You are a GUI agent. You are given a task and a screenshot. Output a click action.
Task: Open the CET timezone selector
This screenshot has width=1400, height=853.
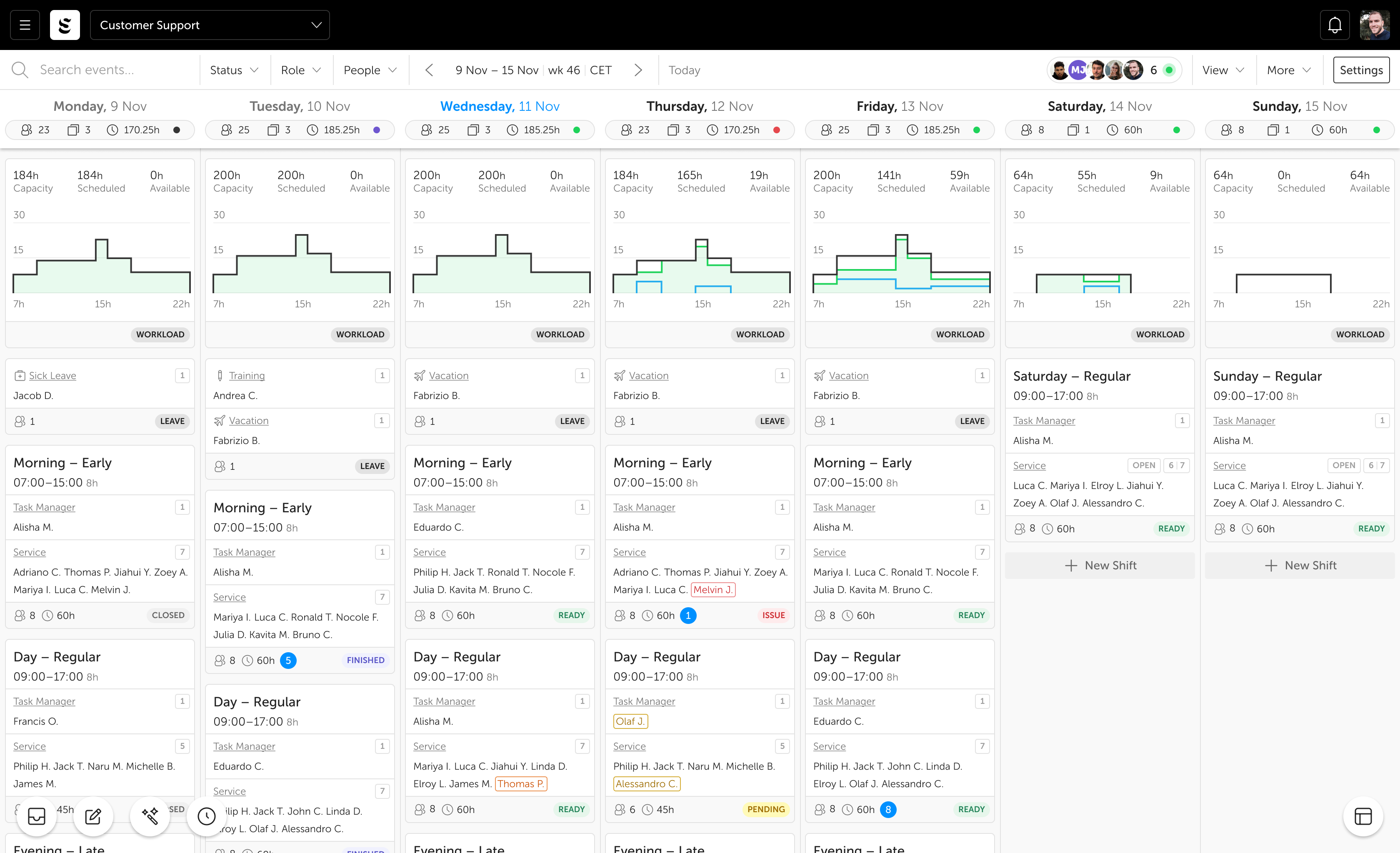click(x=600, y=70)
